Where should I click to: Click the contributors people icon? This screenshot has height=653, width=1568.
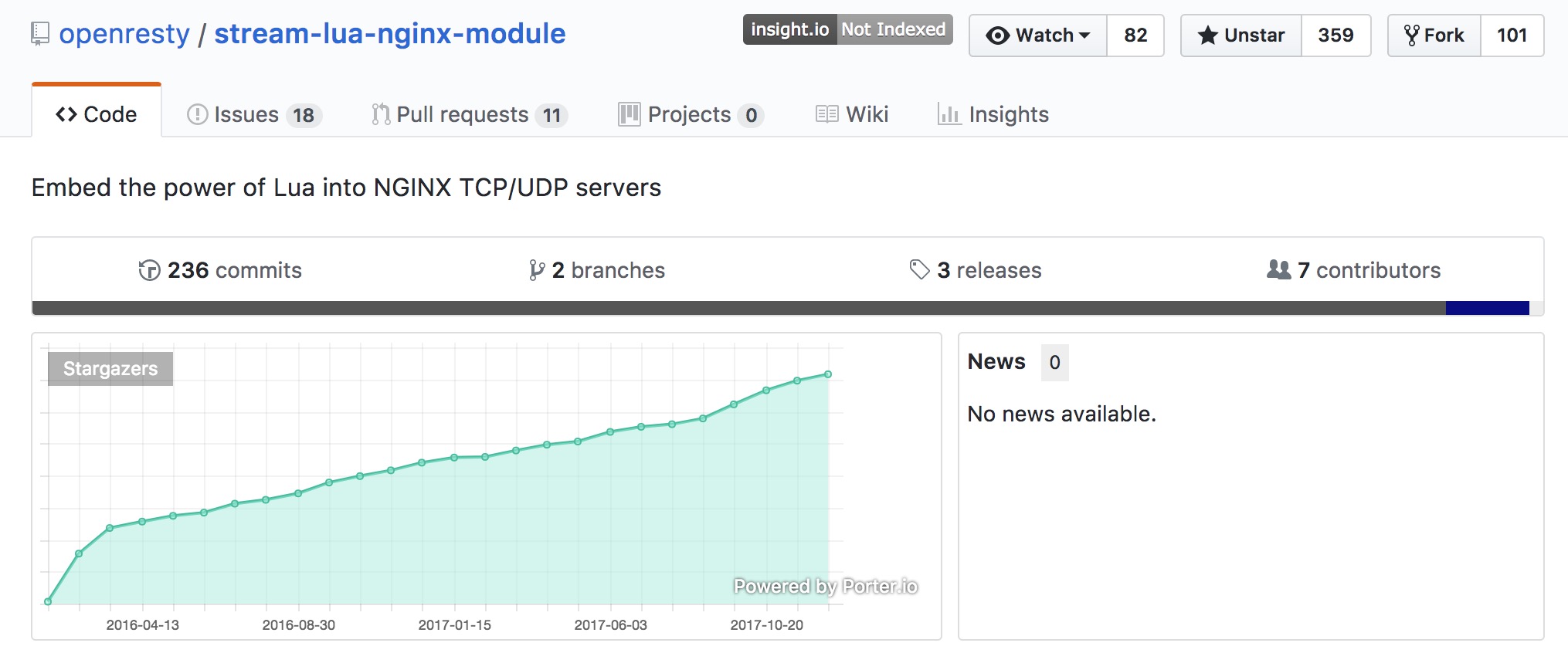pos(1279,269)
